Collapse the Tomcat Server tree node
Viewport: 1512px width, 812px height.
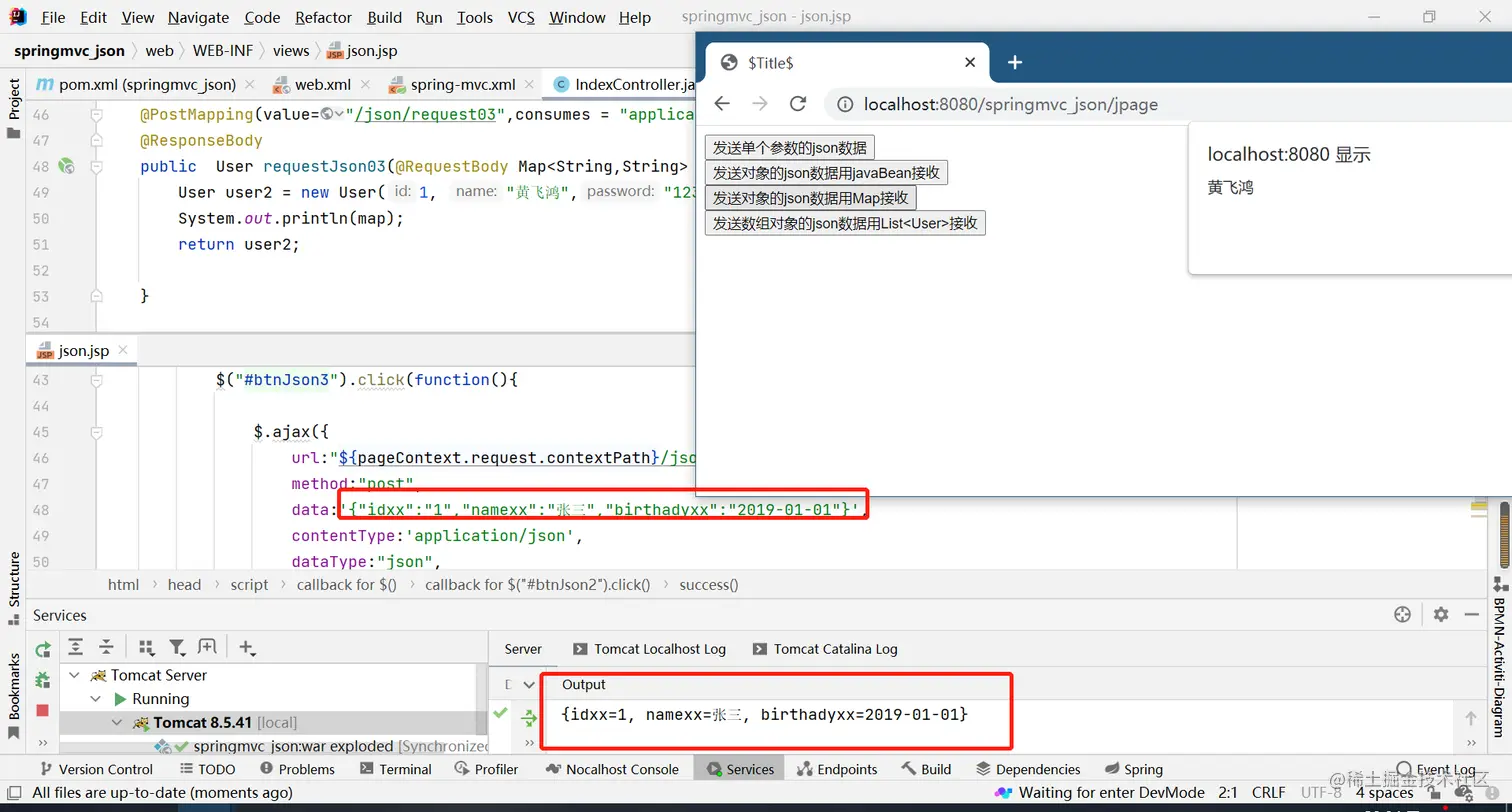[x=74, y=675]
